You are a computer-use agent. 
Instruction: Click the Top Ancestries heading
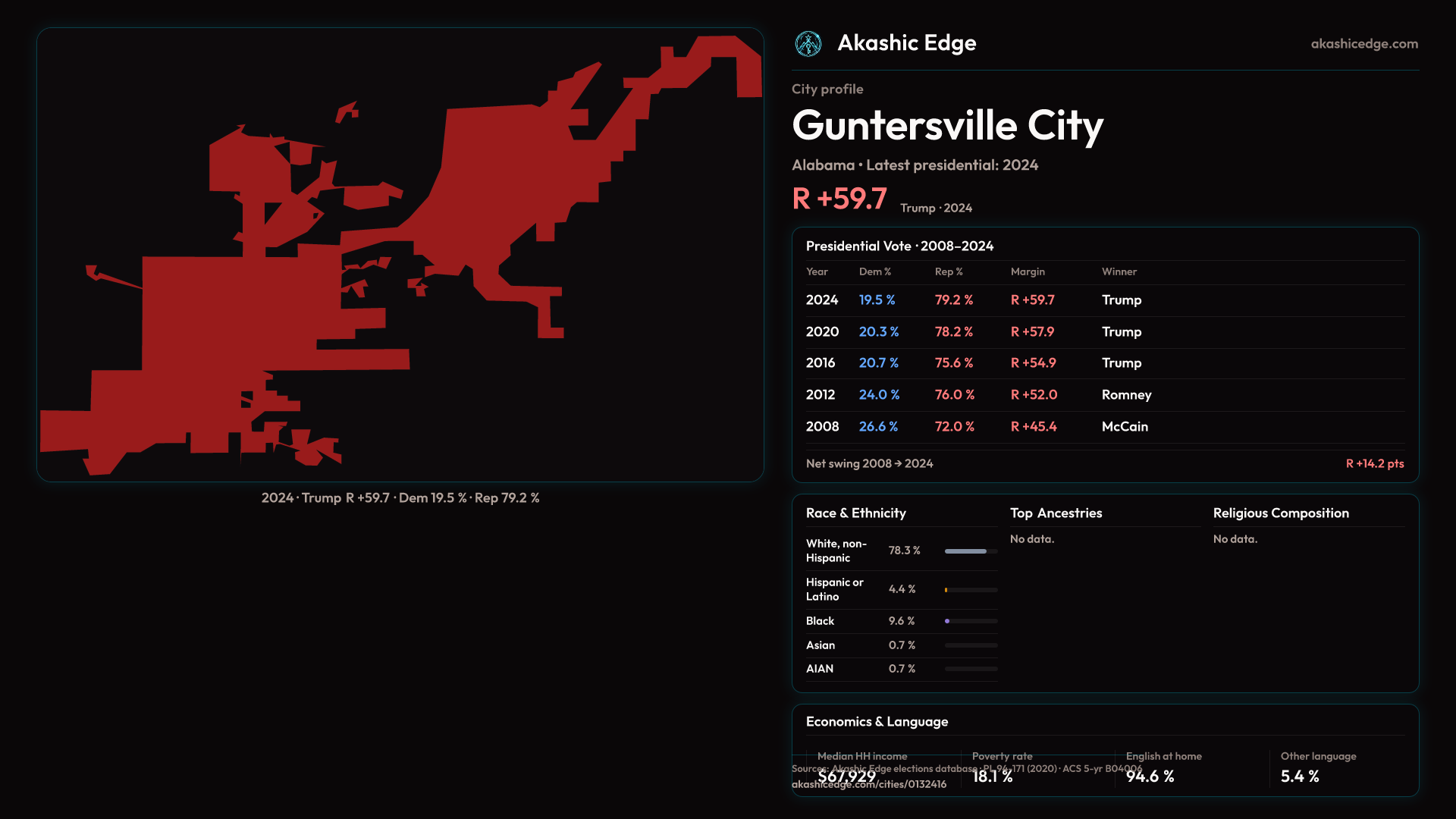point(1056,513)
